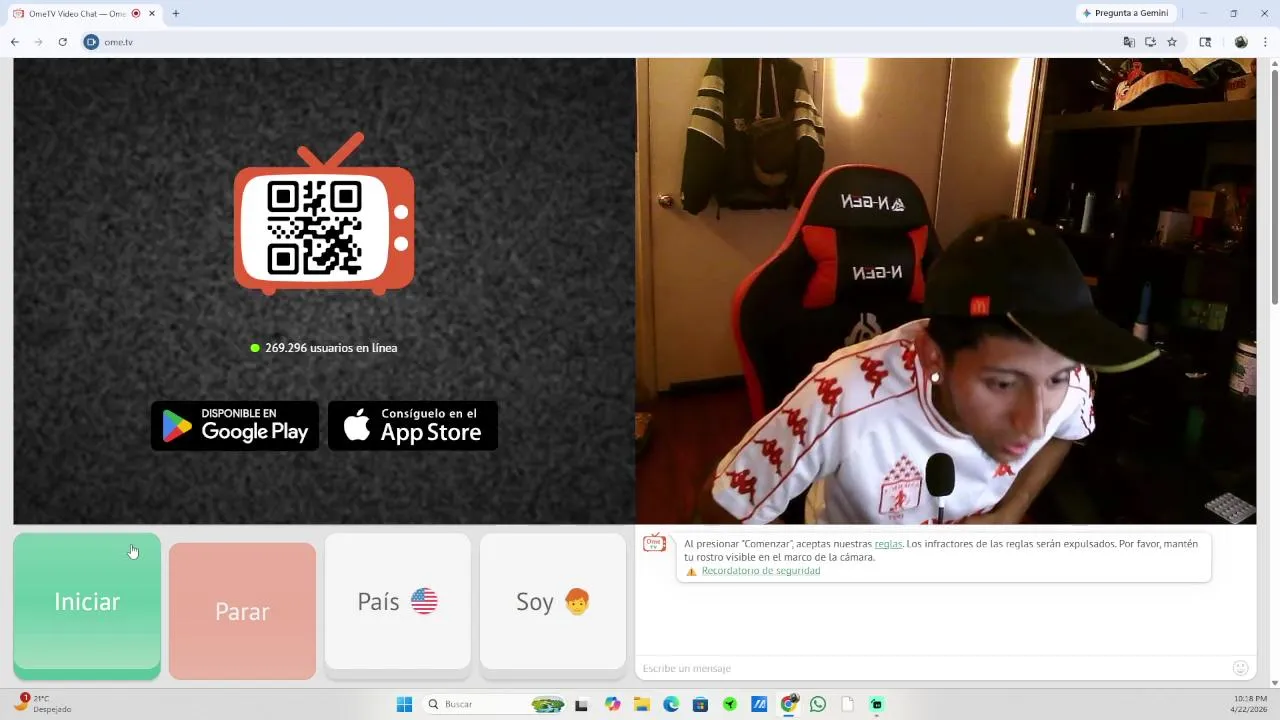
Task: Click the webcam video preview
Action: tap(946, 291)
